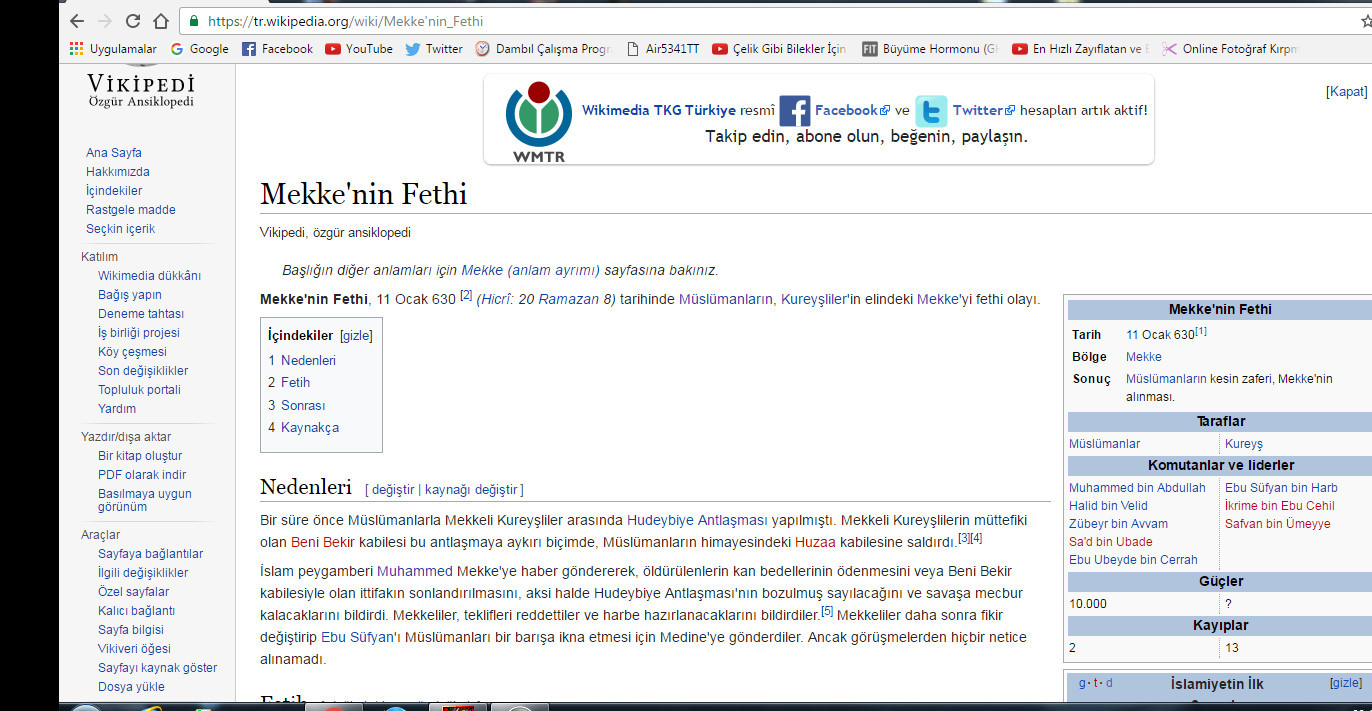1372x711 pixels.
Task: Click footnote reference [5]
Action: pos(827,611)
